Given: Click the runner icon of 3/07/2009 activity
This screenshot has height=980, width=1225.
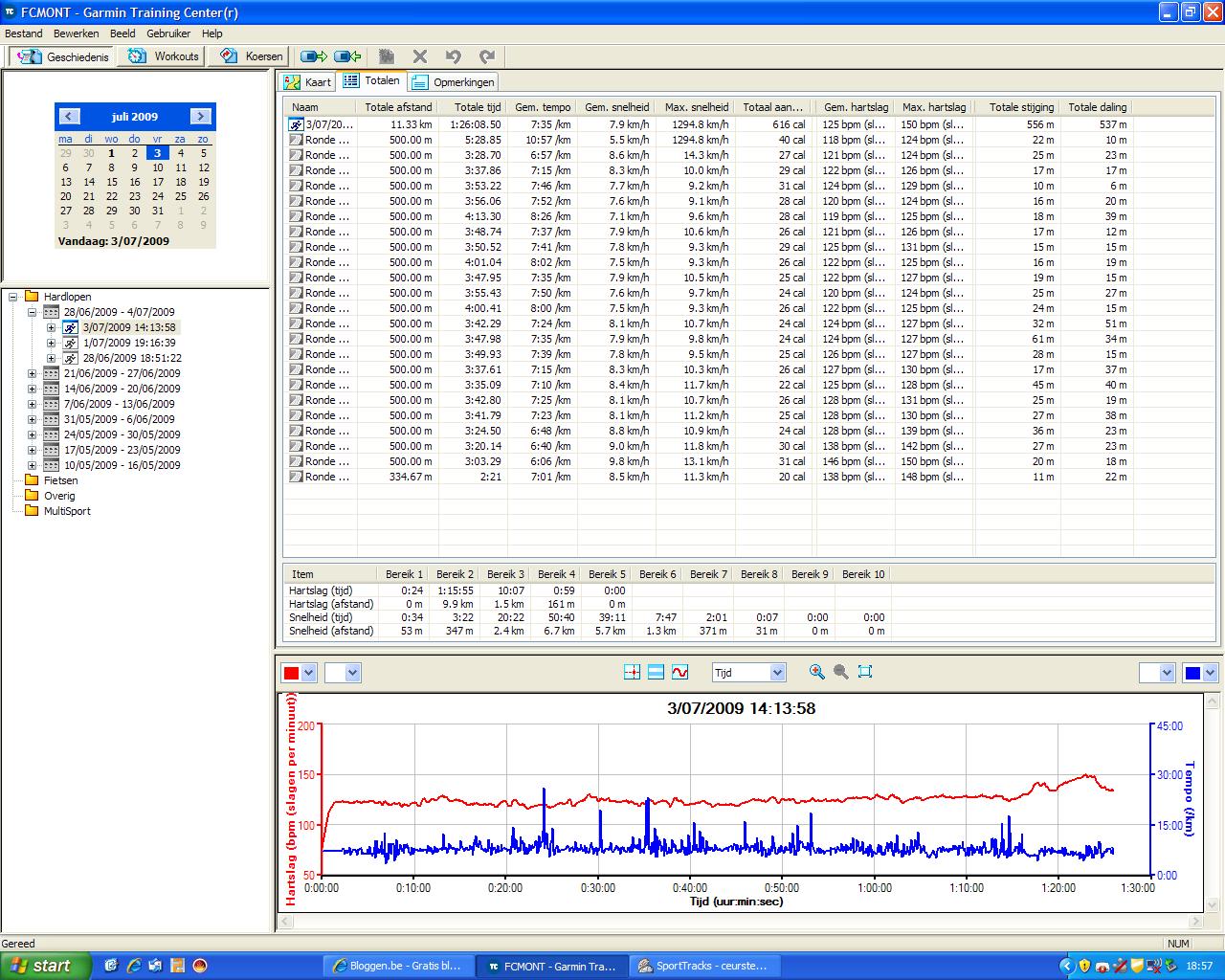Looking at the screenshot, I should (x=70, y=327).
